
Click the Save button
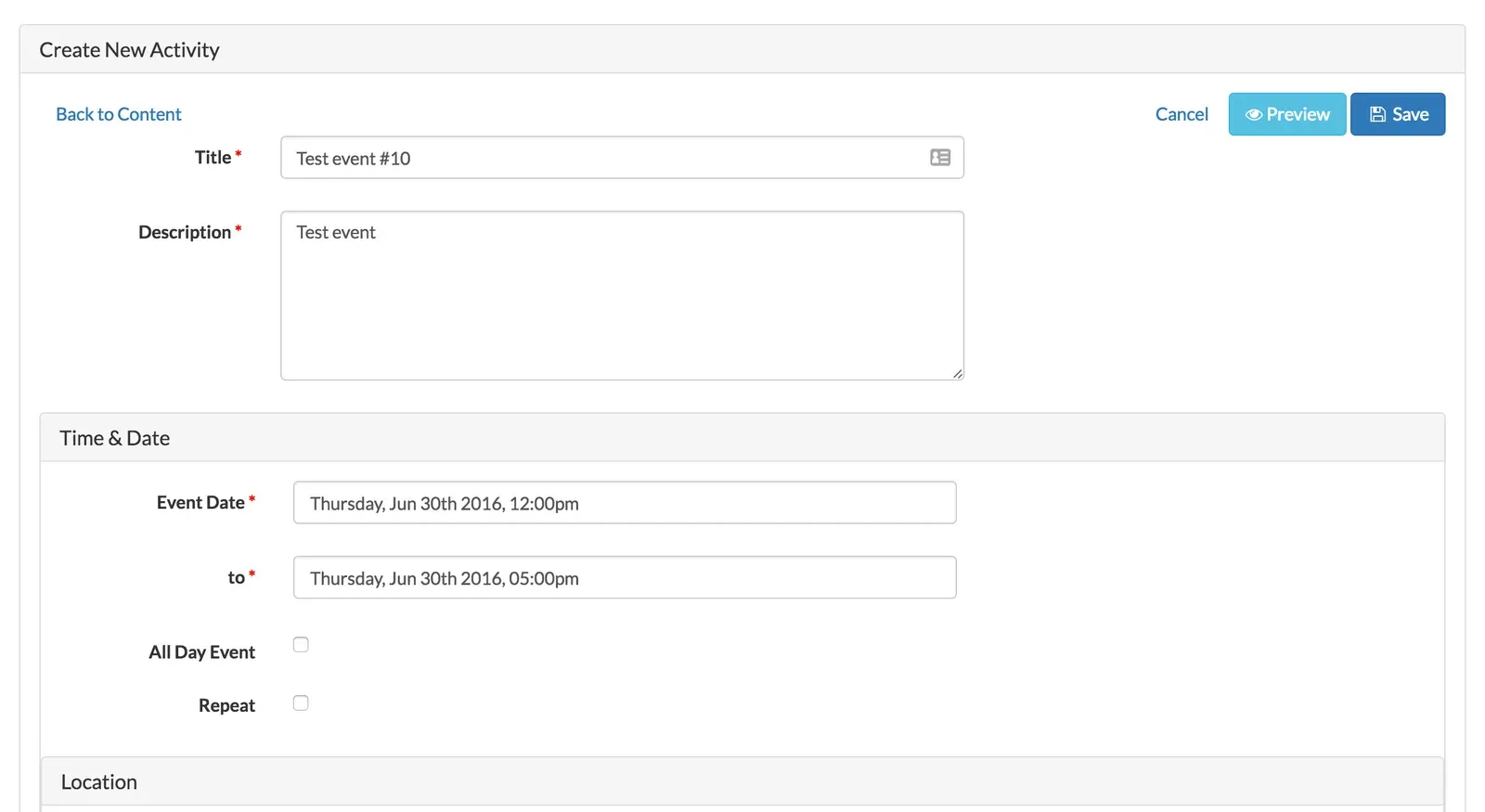(x=1398, y=114)
